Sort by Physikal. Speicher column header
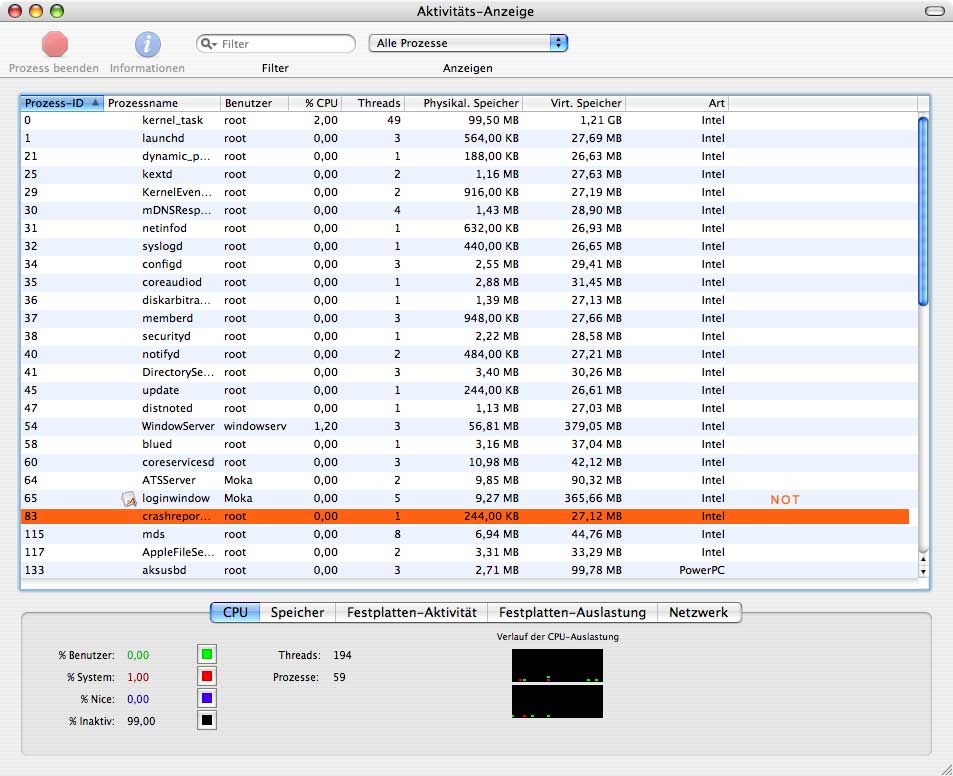 [464, 103]
